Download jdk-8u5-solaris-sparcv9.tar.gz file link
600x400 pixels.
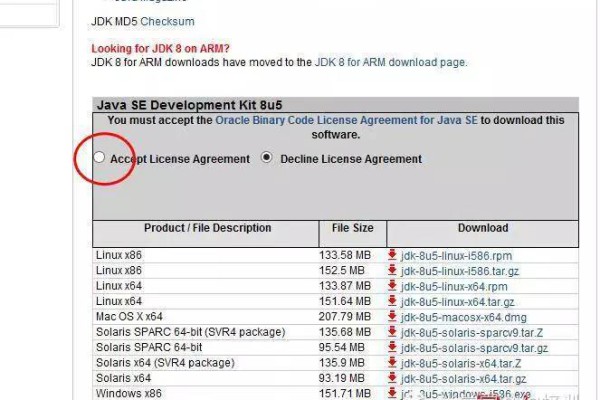(474, 348)
